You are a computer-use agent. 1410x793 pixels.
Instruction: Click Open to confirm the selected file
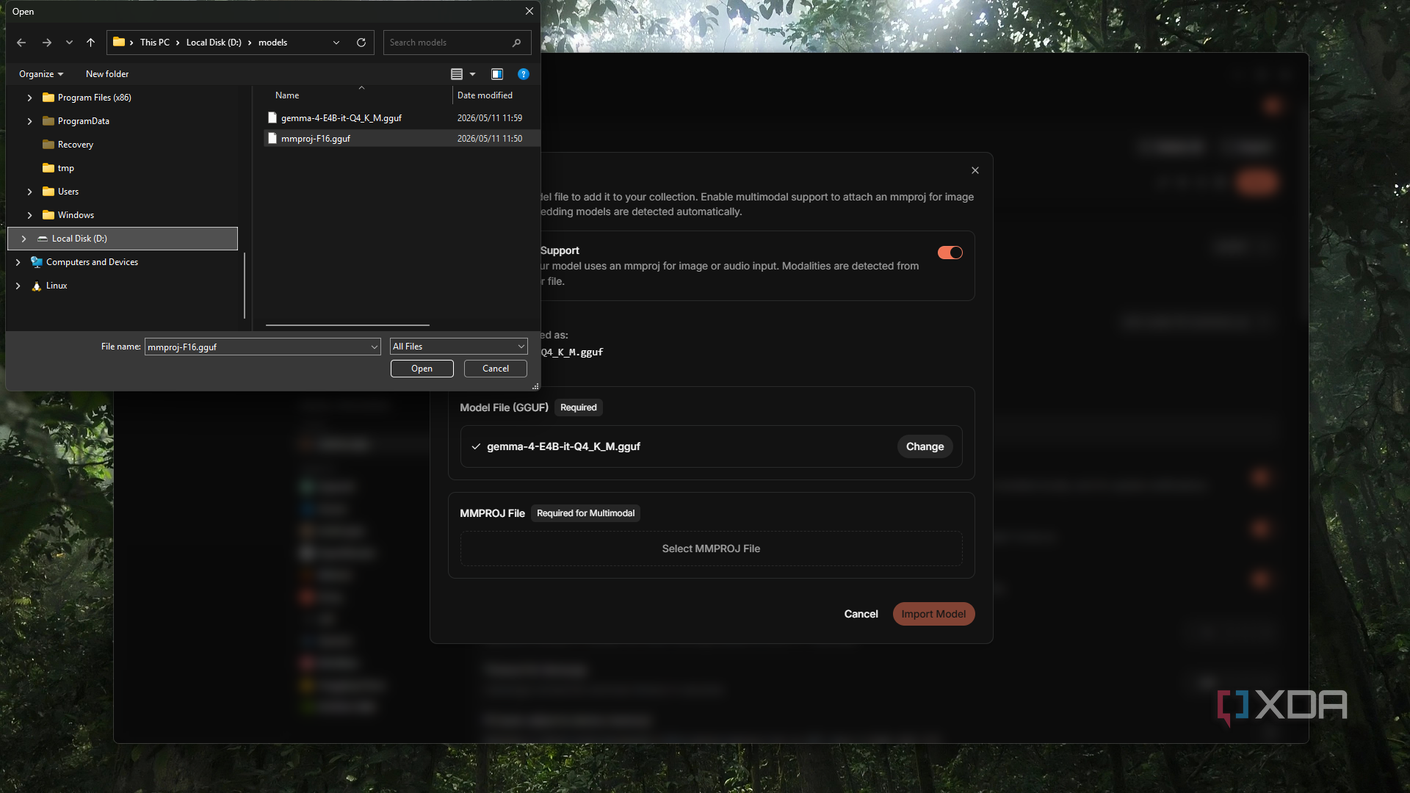pos(422,369)
